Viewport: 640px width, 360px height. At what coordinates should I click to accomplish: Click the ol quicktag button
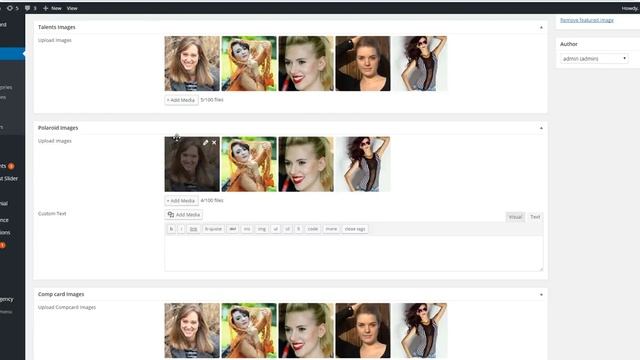click(x=287, y=229)
